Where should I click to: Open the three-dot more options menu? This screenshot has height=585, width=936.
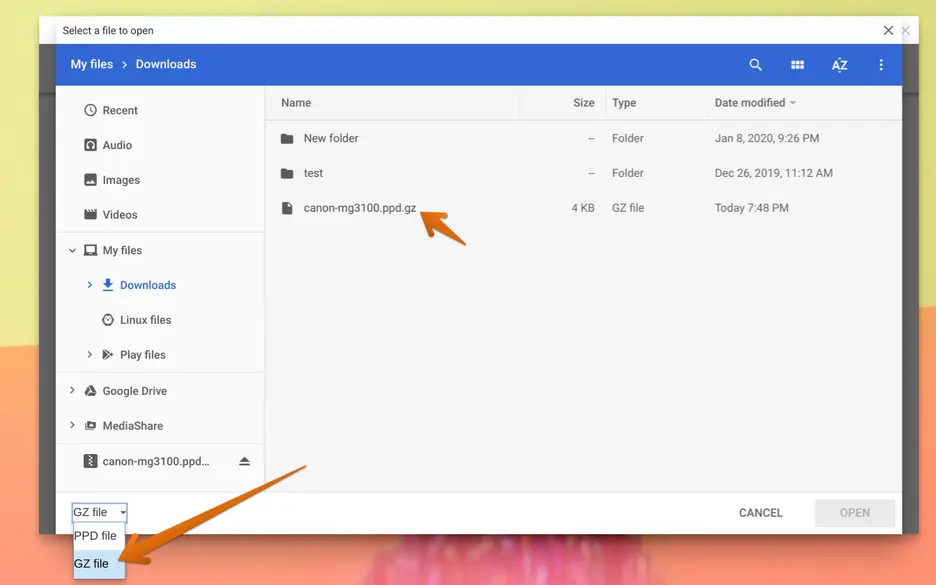tap(881, 64)
